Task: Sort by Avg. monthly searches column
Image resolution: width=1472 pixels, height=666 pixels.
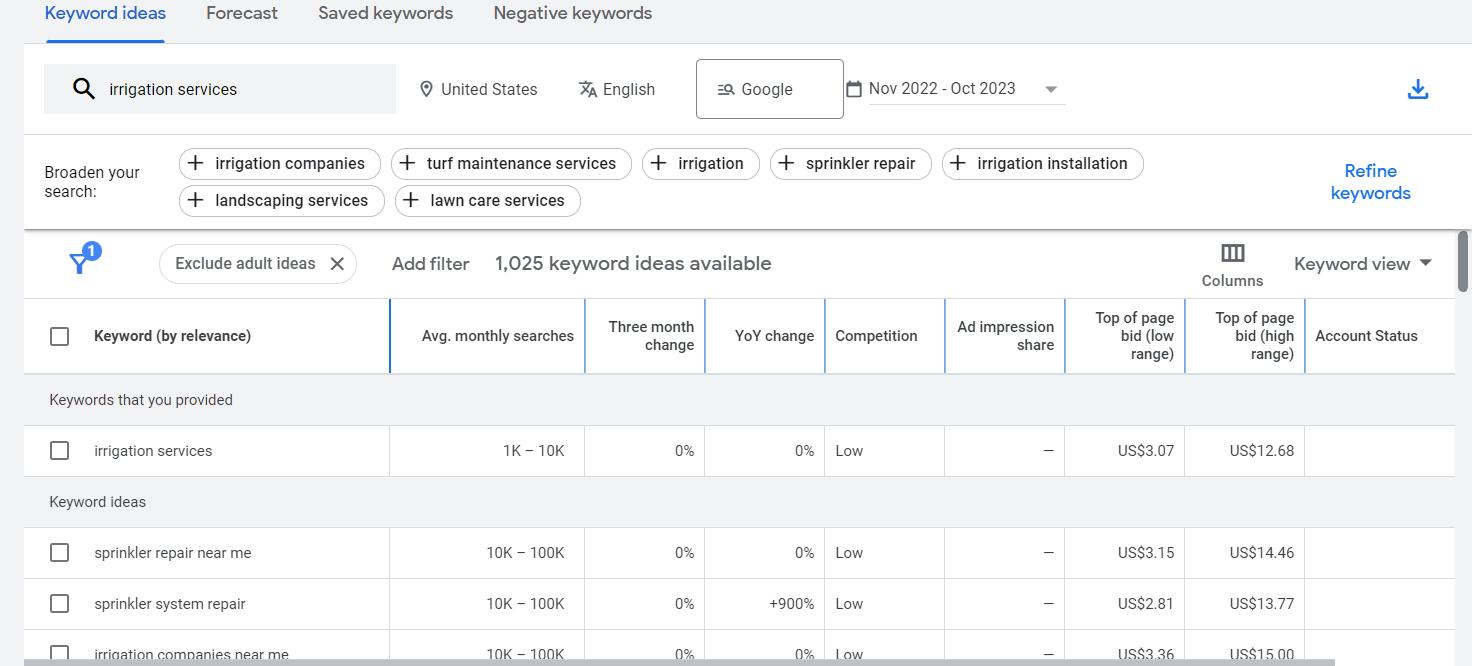Action: click(498, 336)
